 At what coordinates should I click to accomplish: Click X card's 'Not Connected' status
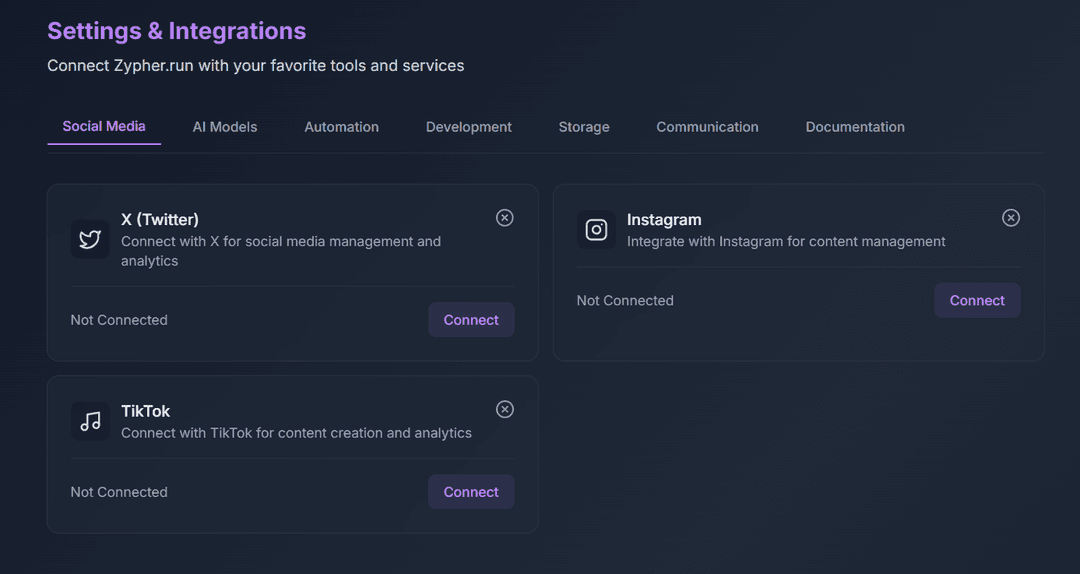tap(119, 320)
